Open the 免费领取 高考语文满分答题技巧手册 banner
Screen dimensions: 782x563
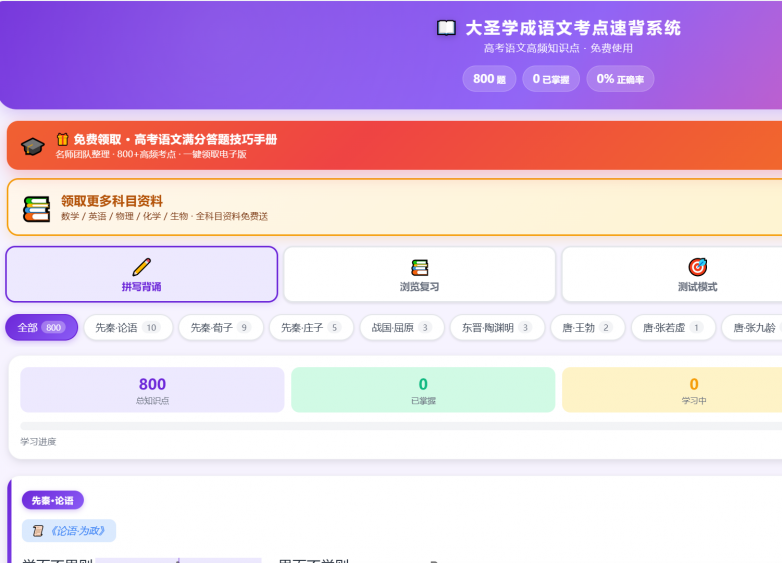click(394, 146)
